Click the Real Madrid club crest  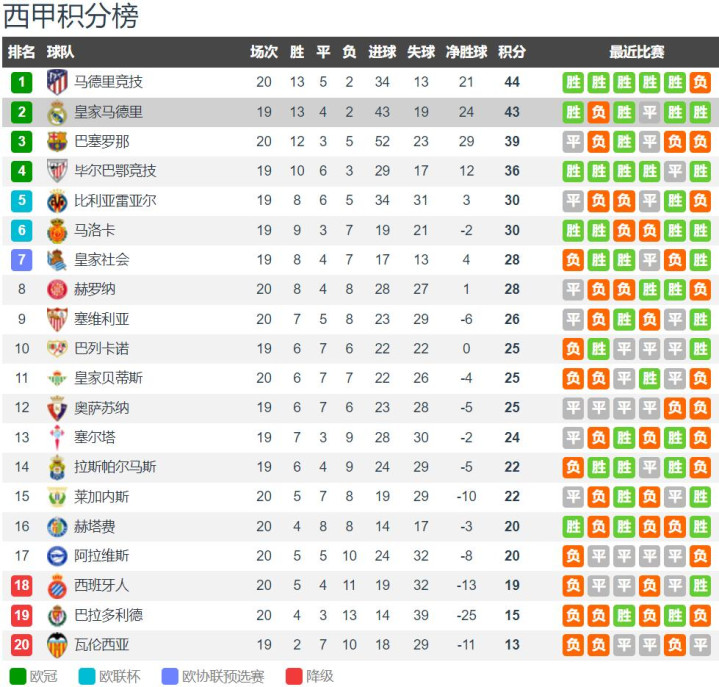(x=57, y=112)
